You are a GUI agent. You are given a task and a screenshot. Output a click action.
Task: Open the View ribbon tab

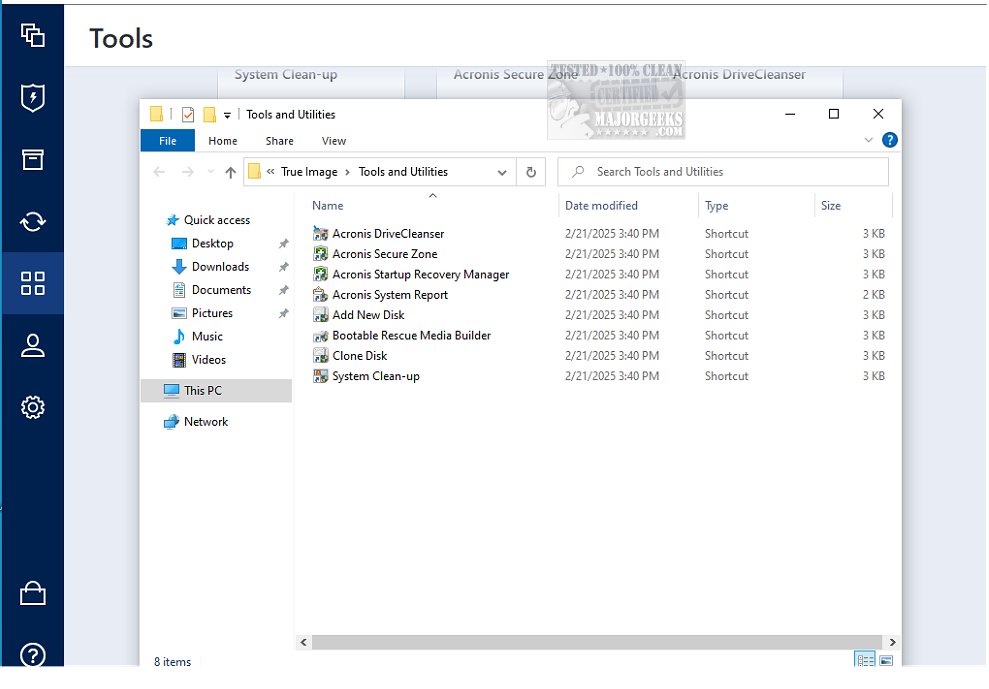pos(334,141)
